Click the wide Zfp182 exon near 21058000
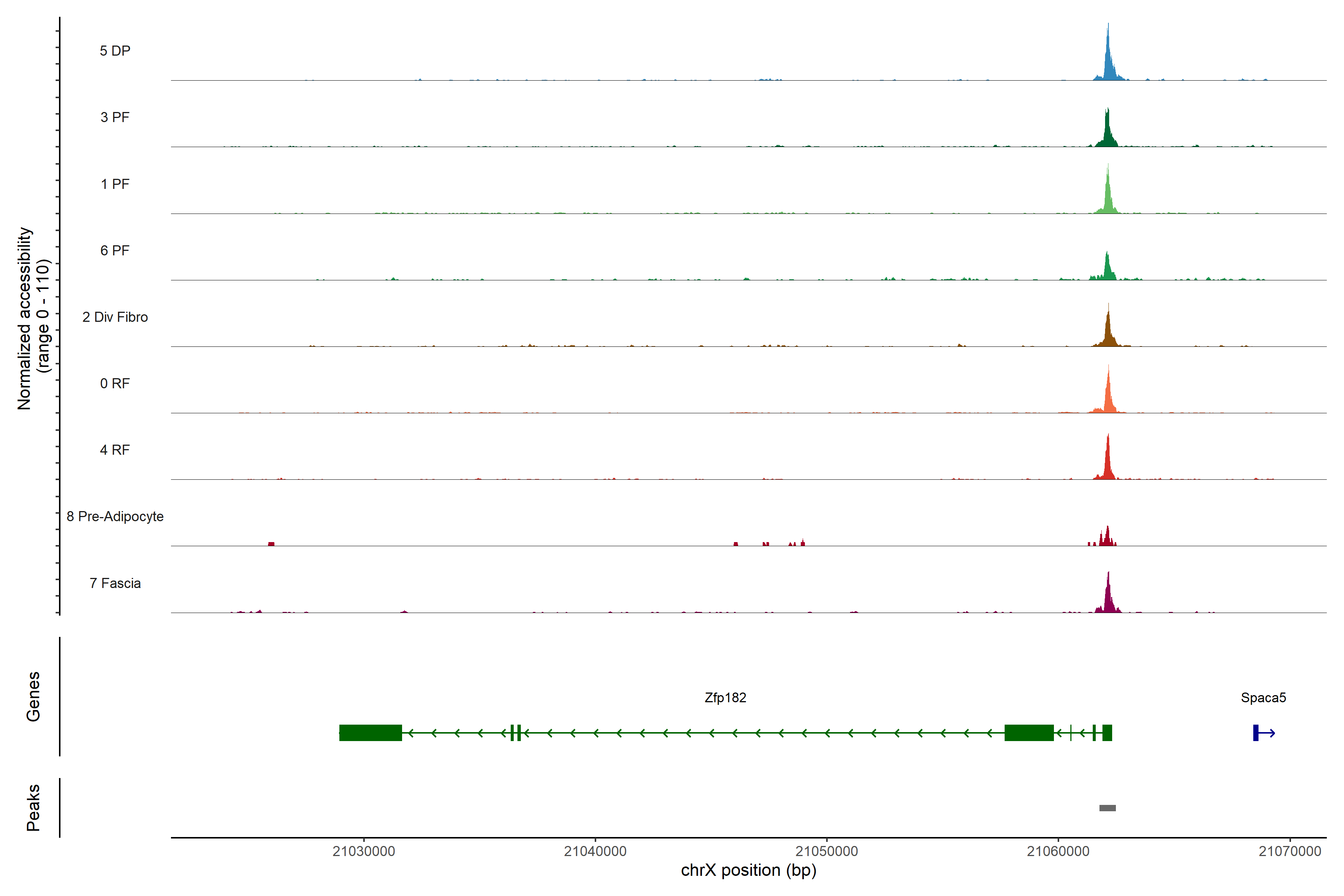 (1029, 732)
